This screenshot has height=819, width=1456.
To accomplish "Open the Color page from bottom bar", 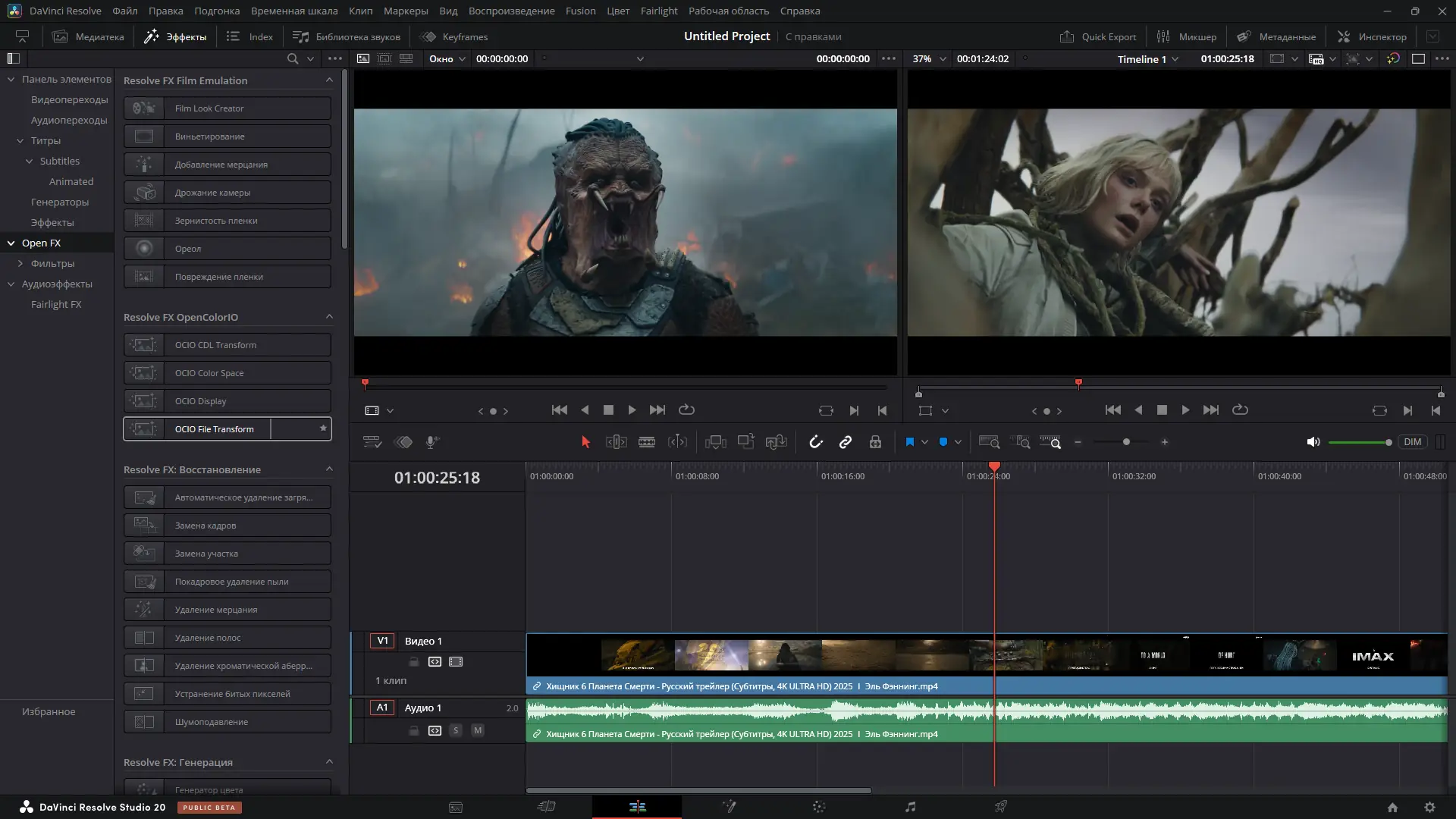I will point(819,807).
